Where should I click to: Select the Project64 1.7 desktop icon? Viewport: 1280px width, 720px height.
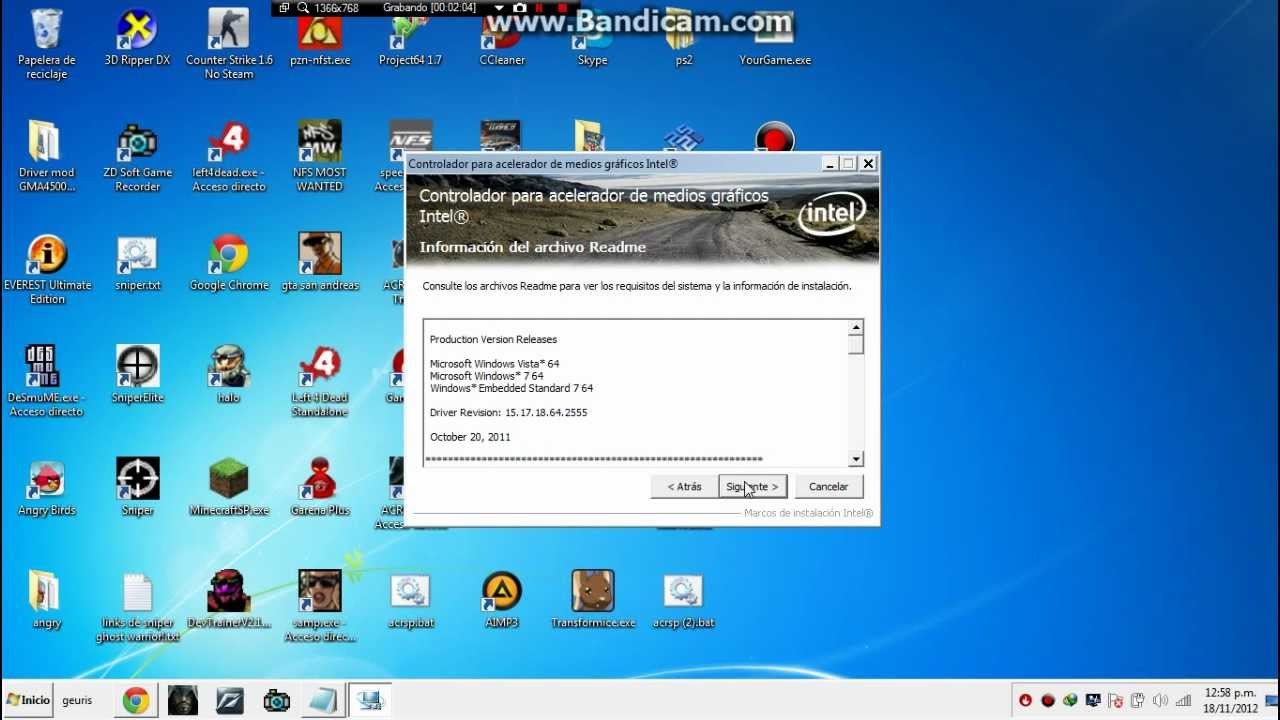pyautogui.click(x=410, y=42)
